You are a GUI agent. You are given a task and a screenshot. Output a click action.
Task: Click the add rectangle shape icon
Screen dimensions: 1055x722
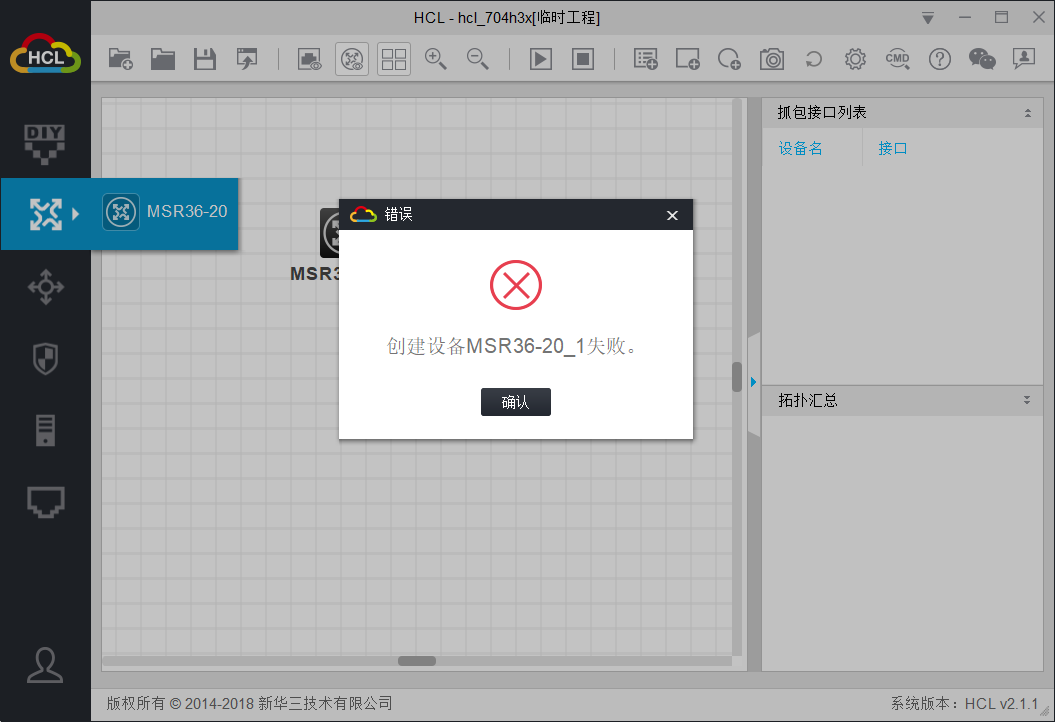(x=688, y=59)
